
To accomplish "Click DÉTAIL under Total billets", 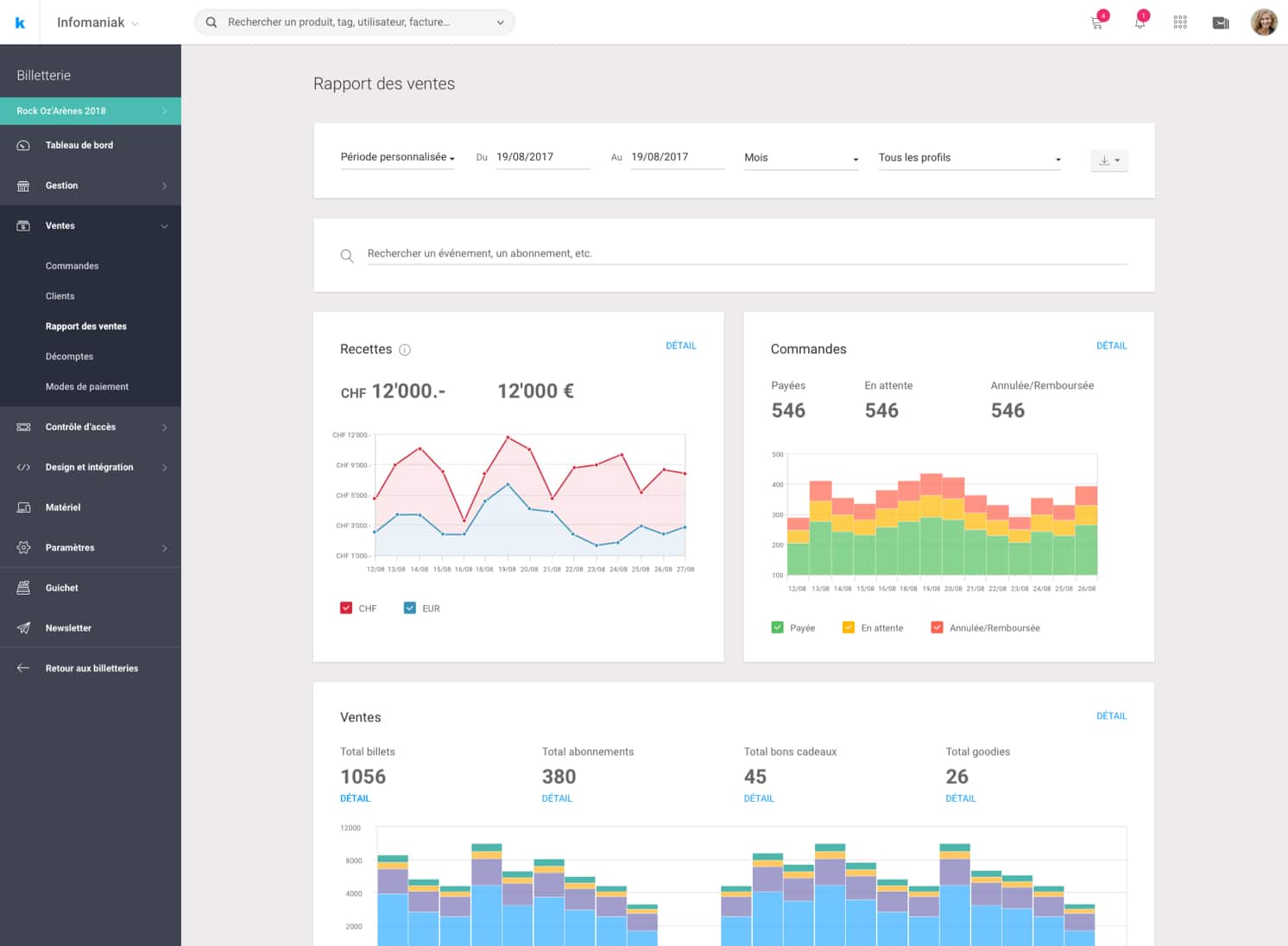I will point(355,798).
